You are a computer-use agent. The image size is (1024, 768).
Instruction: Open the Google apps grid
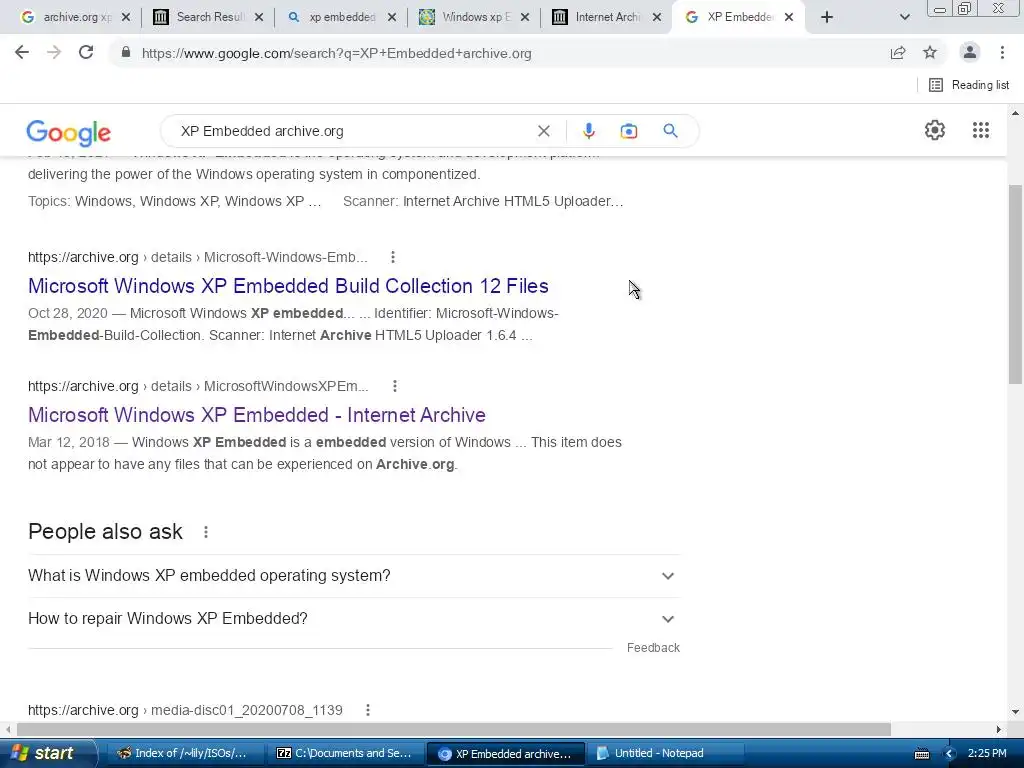pyautogui.click(x=980, y=130)
